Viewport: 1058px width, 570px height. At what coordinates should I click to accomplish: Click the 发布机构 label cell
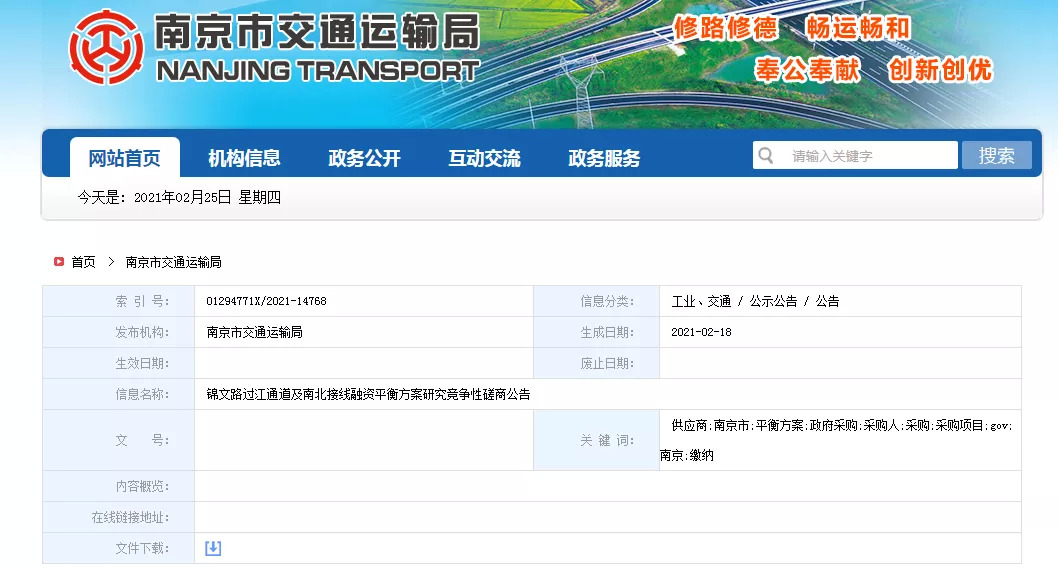click(119, 332)
